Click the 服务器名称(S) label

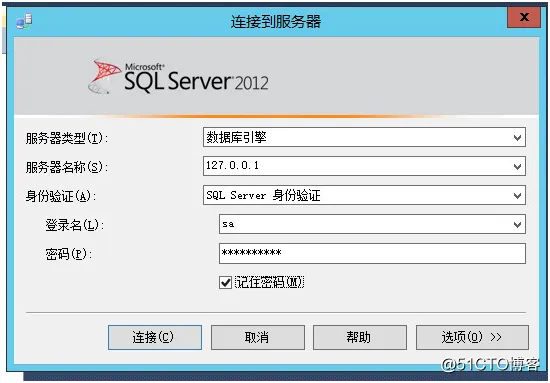click(67, 167)
